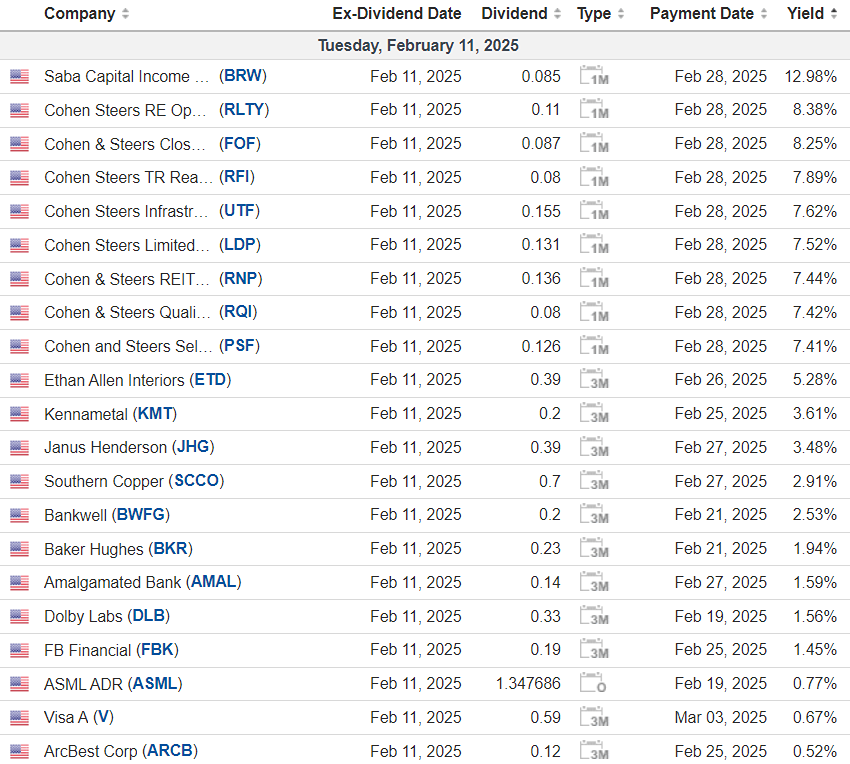Viewport: 850px width, 764px height.
Task: Sort by the Dividend column arrows
Action: coord(557,14)
